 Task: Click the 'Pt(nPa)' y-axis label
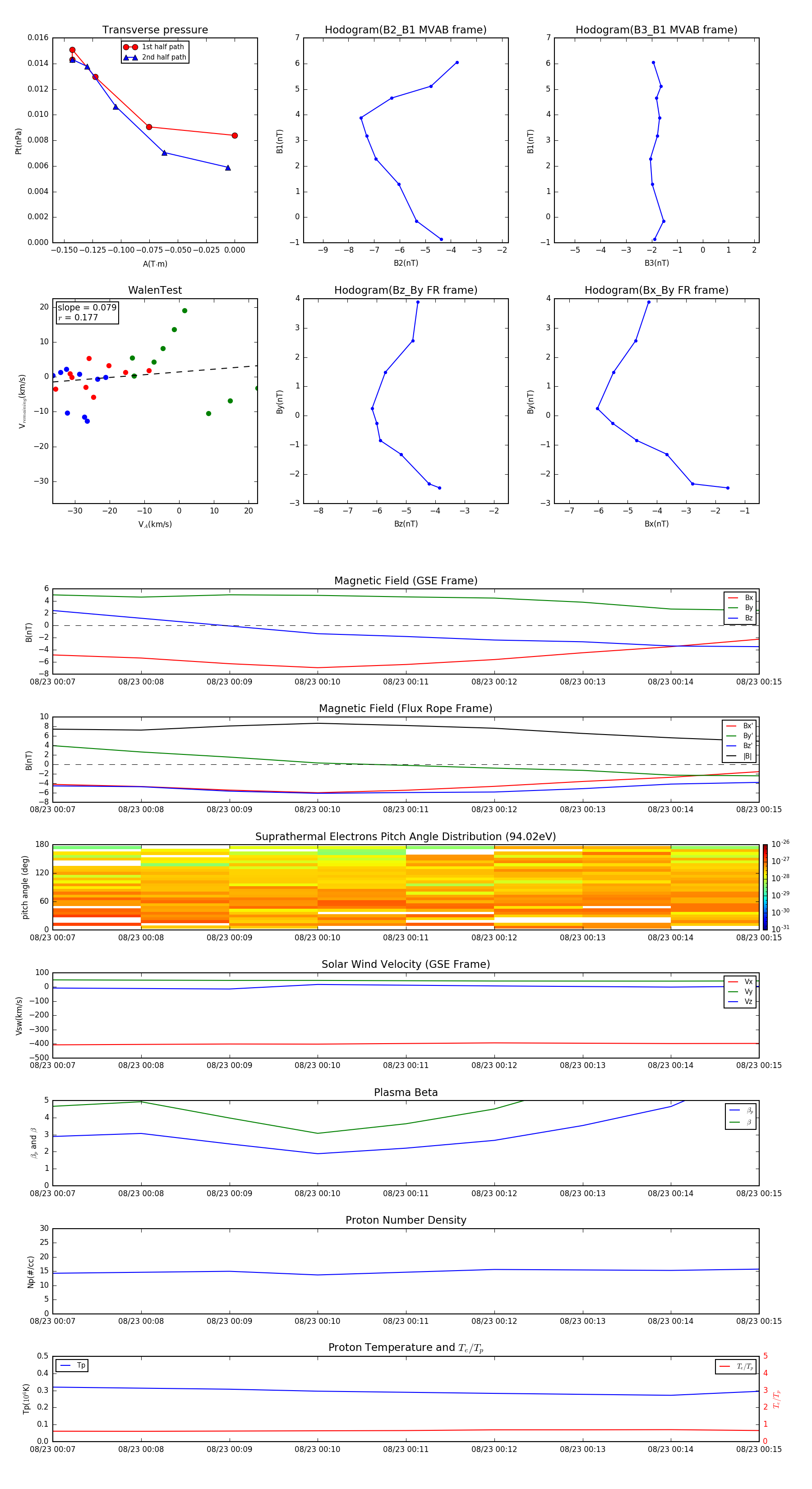[18, 140]
